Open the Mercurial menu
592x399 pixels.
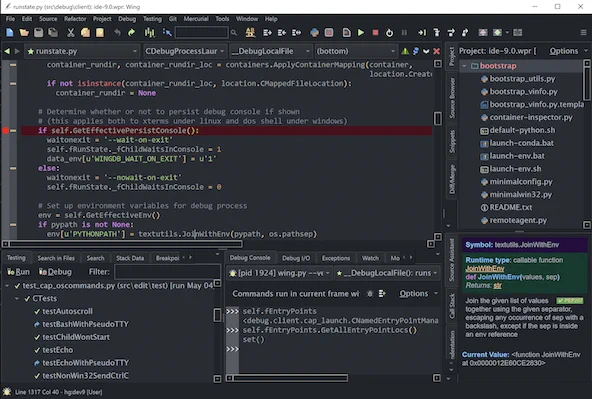[x=196, y=19]
